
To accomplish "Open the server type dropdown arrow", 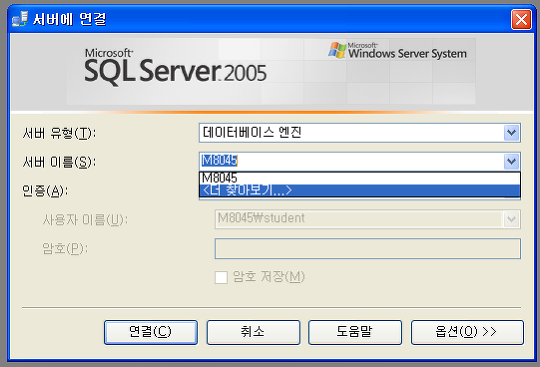I will coord(511,133).
